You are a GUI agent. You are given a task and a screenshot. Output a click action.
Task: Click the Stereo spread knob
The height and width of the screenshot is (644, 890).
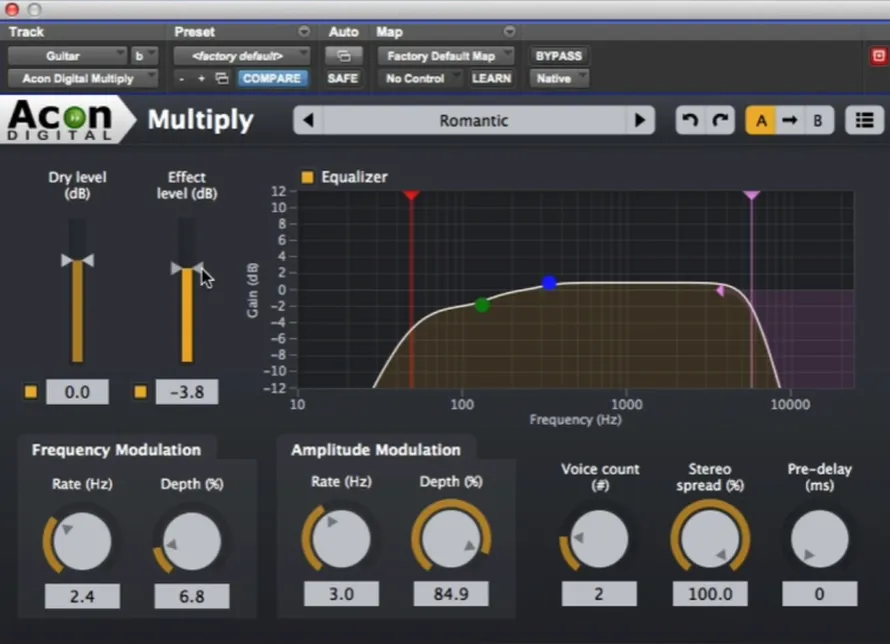710,539
